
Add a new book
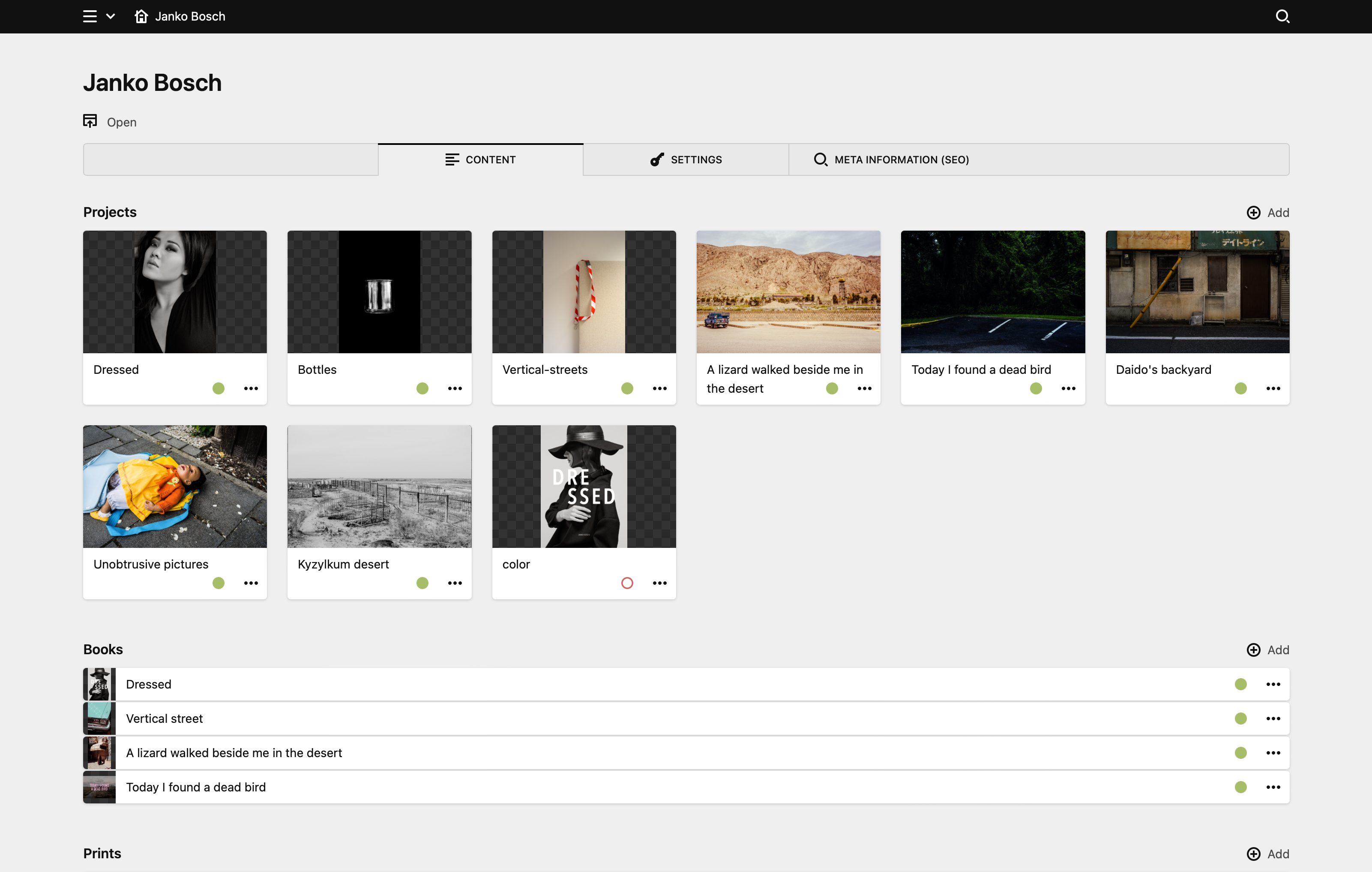1268,650
